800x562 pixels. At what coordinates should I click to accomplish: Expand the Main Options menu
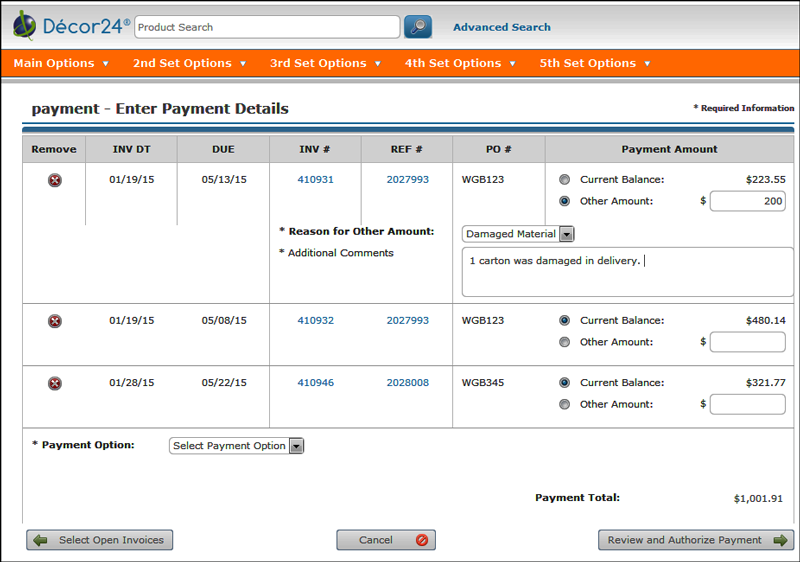[61, 63]
